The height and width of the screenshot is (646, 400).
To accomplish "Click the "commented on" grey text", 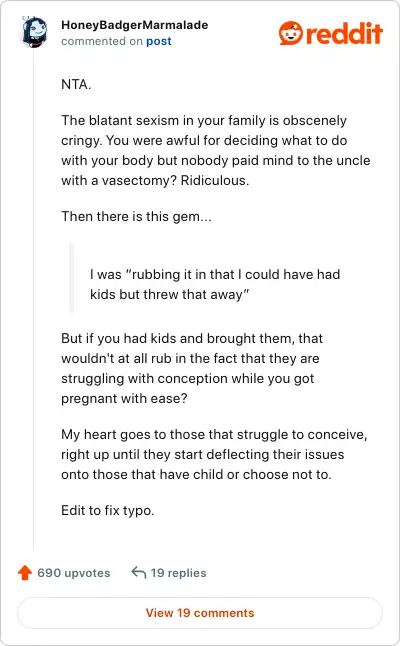I will tap(102, 41).
